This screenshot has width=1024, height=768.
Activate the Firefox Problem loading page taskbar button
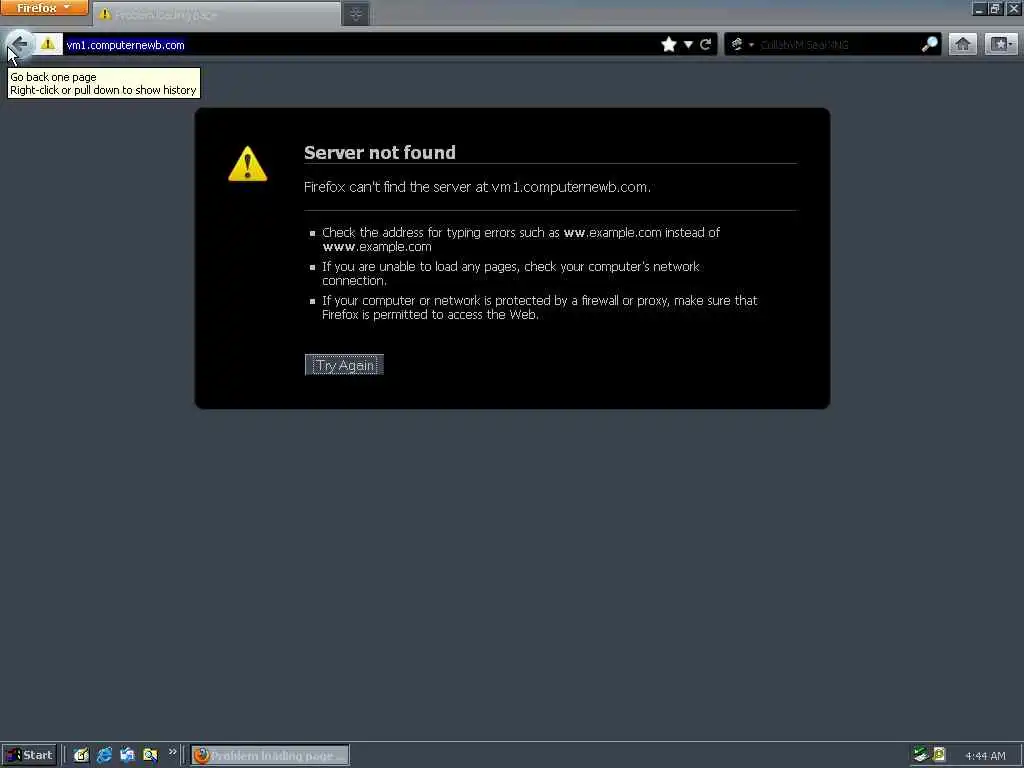click(x=270, y=755)
